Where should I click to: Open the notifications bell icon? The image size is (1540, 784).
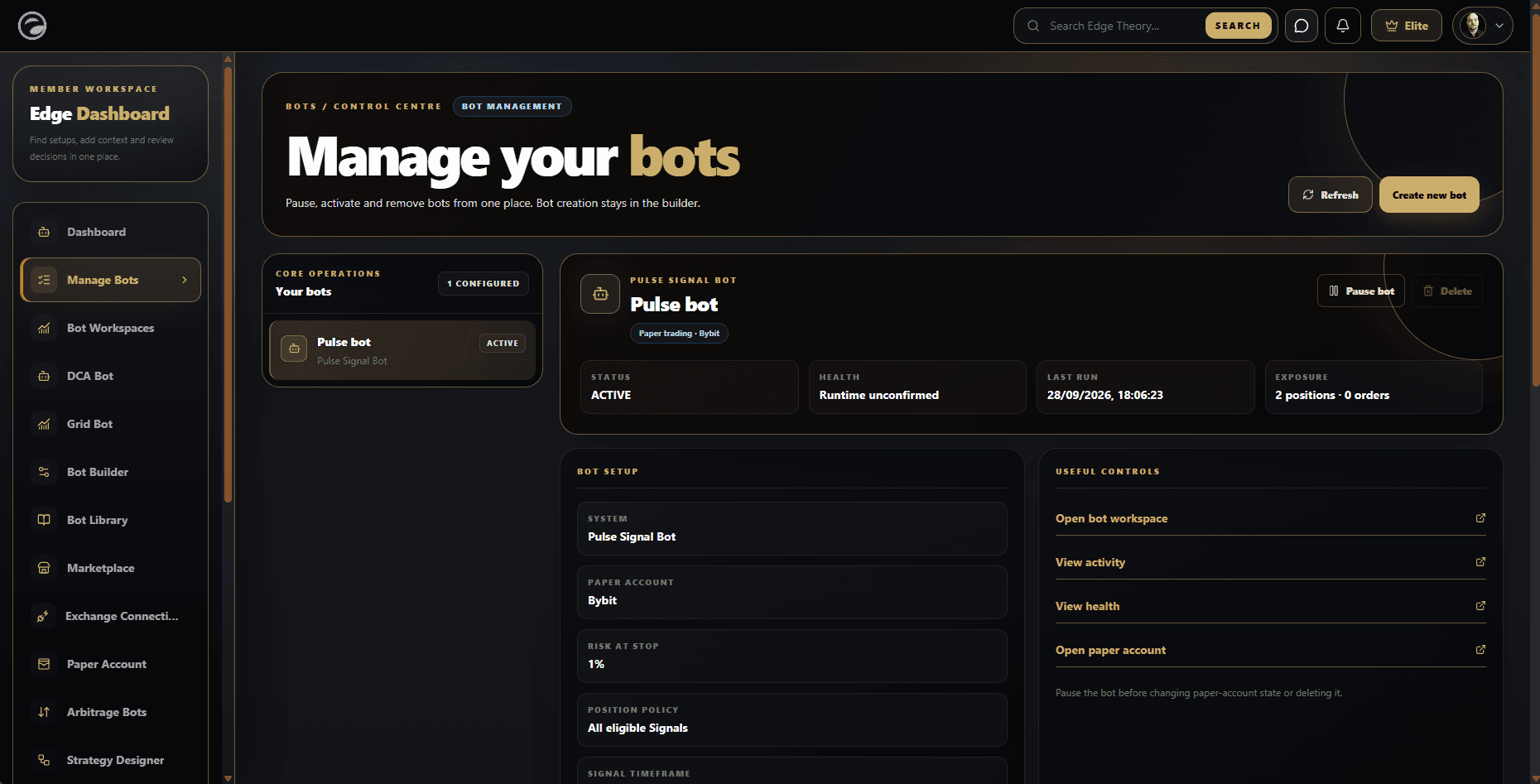[x=1343, y=26]
